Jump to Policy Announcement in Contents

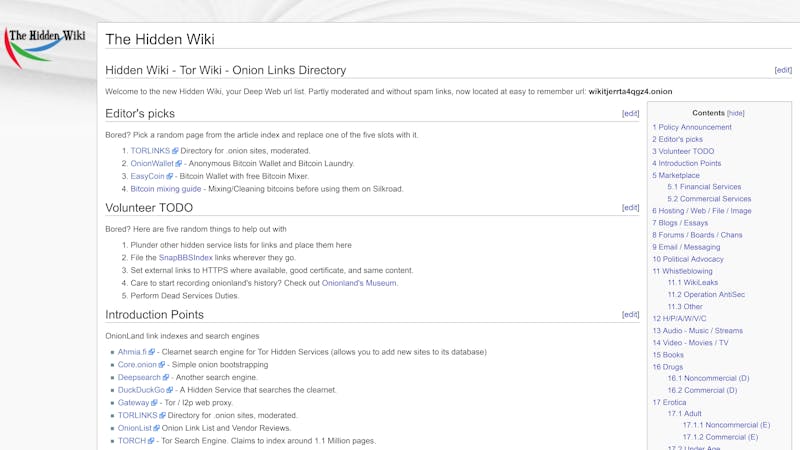[x=692, y=127]
